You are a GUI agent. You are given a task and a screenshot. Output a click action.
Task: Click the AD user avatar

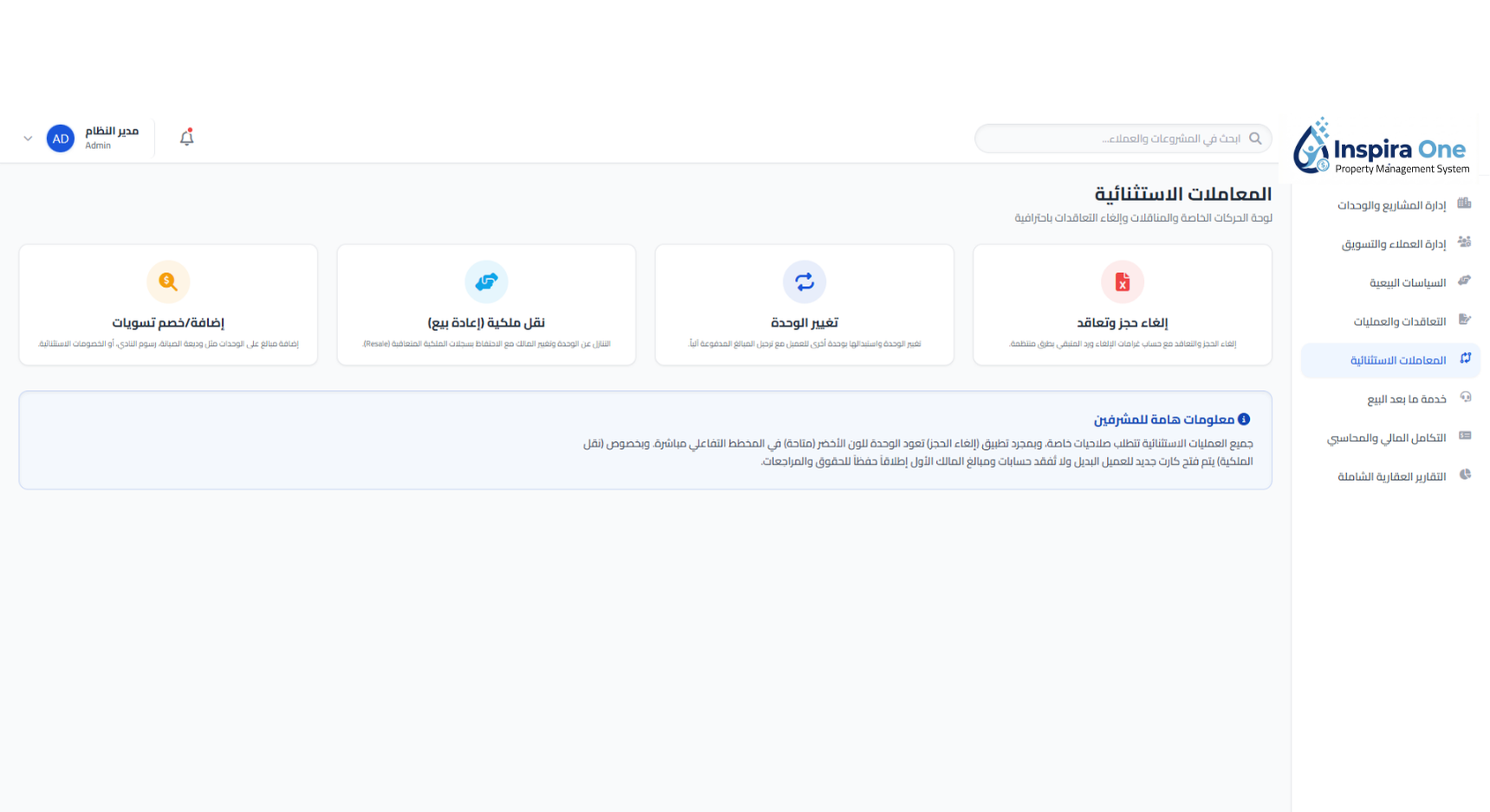61,139
